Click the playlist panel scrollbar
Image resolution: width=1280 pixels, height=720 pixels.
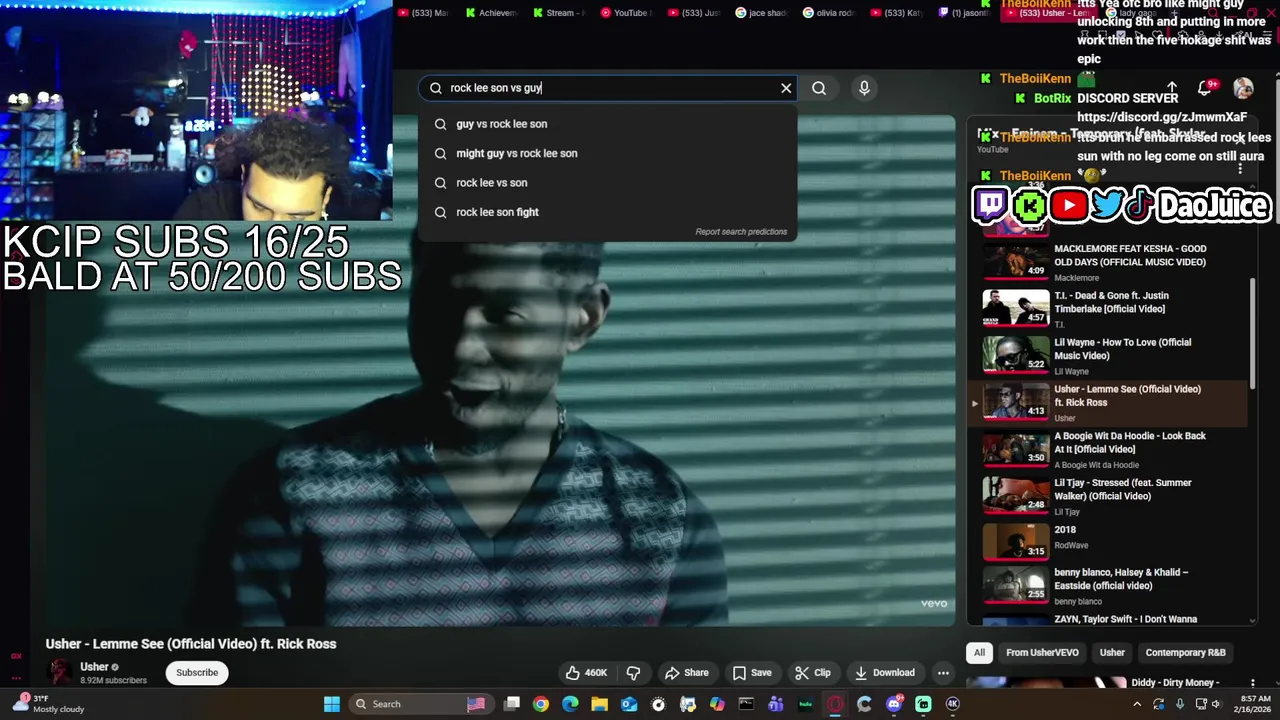[x=1253, y=334]
